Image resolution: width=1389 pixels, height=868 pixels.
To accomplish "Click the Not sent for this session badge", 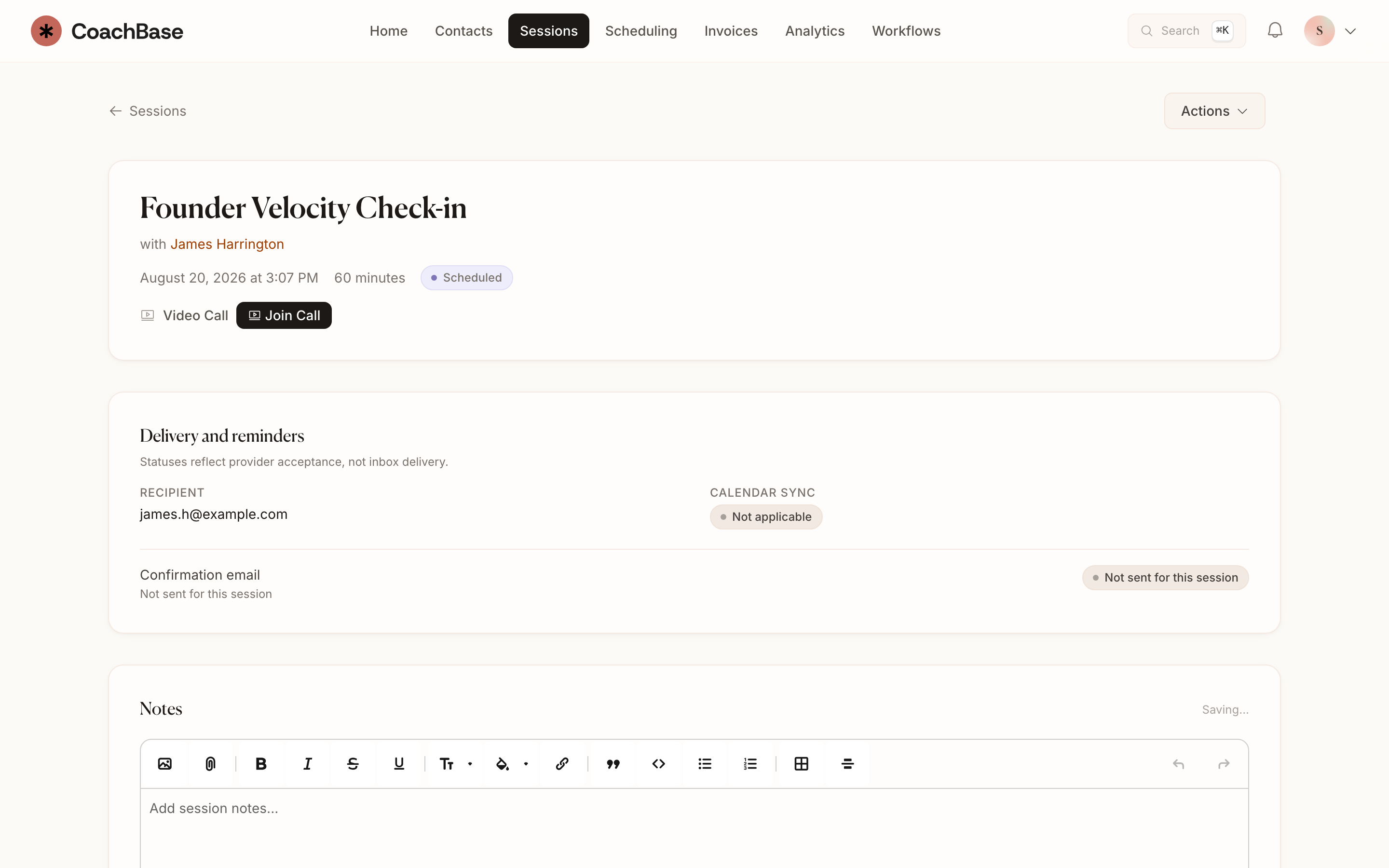I will (x=1165, y=578).
